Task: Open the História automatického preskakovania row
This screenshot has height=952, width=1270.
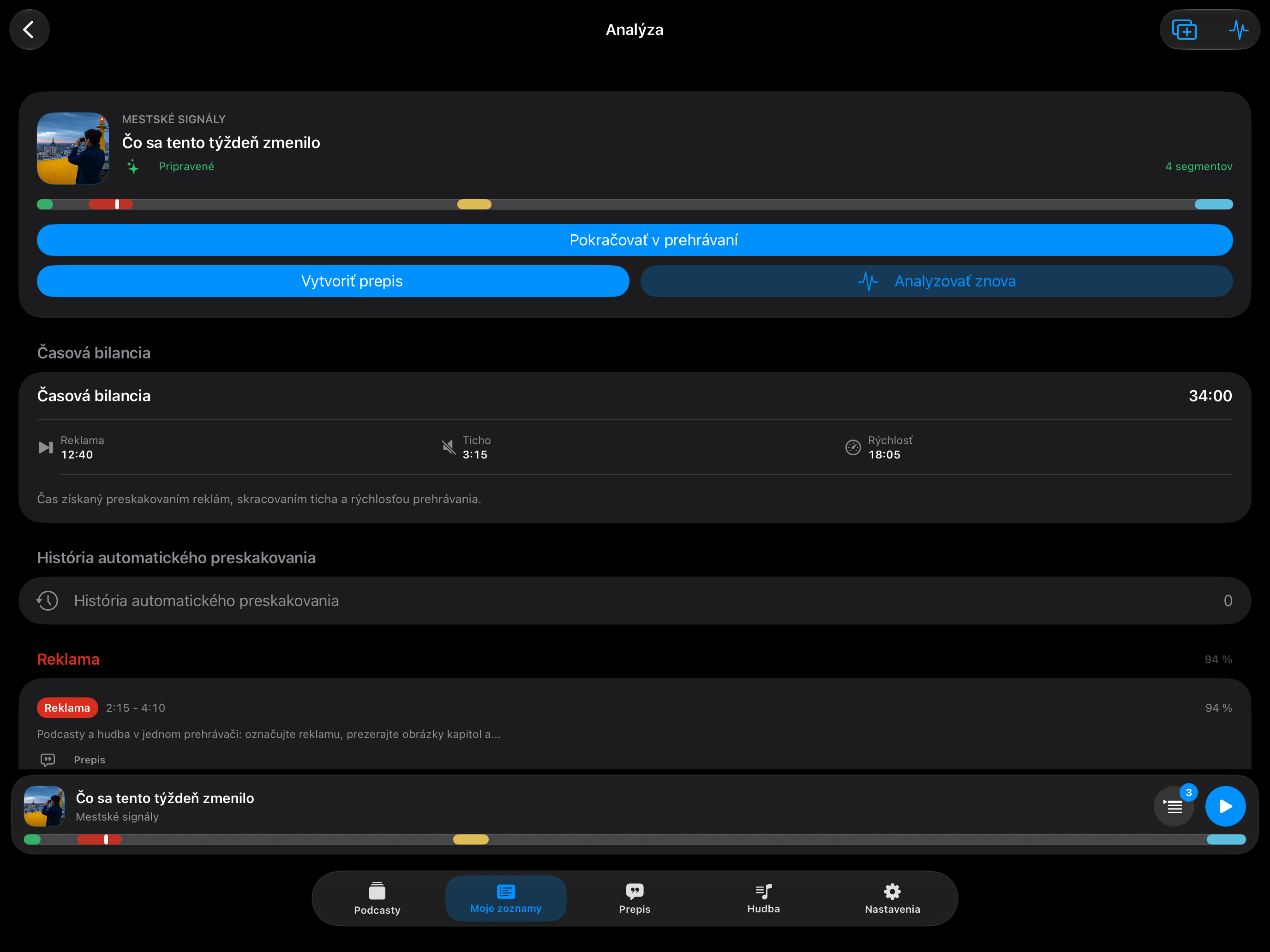Action: click(635, 601)
